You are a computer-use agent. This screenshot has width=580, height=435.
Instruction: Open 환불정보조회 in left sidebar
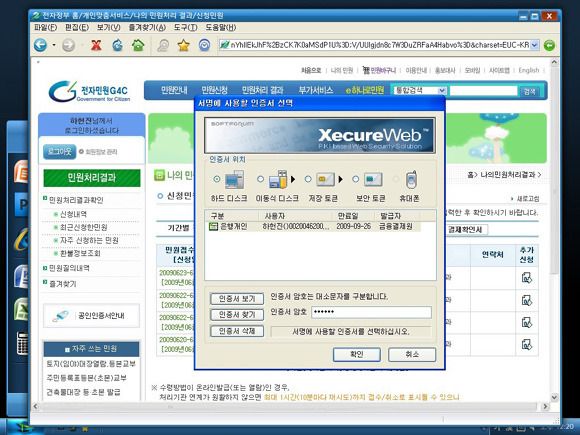[80, 253]
